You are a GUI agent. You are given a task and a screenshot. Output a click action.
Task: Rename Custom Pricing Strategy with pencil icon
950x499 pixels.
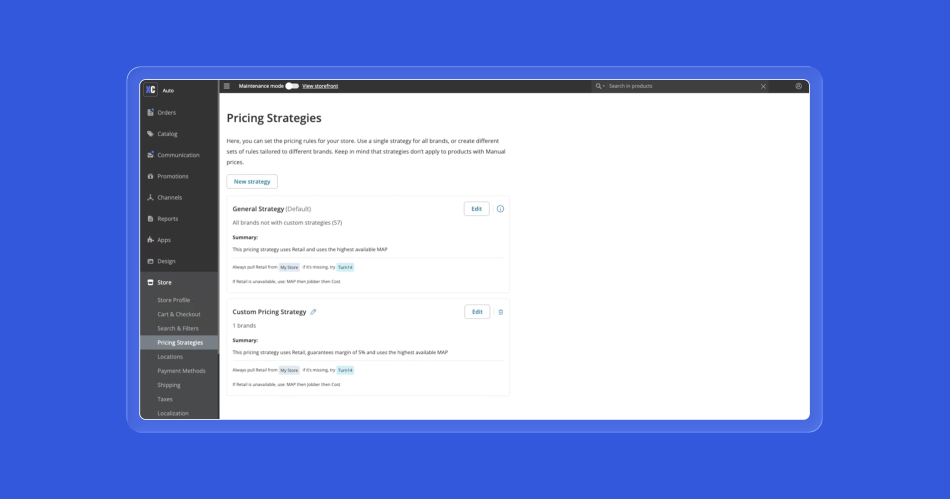tap(313, 312)
